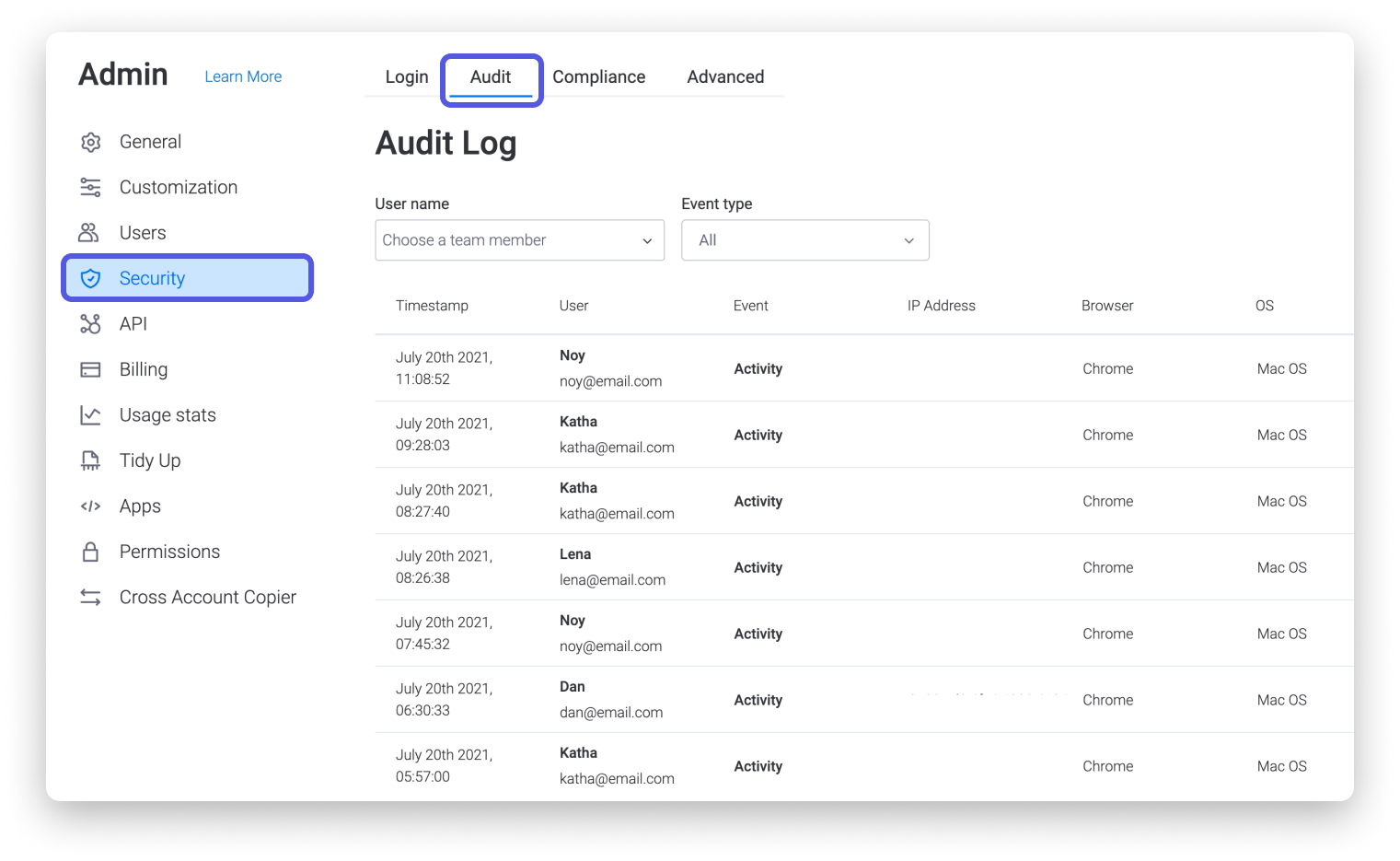Click timestamp July 20th 2021, 08:26:38

[445, 567]
